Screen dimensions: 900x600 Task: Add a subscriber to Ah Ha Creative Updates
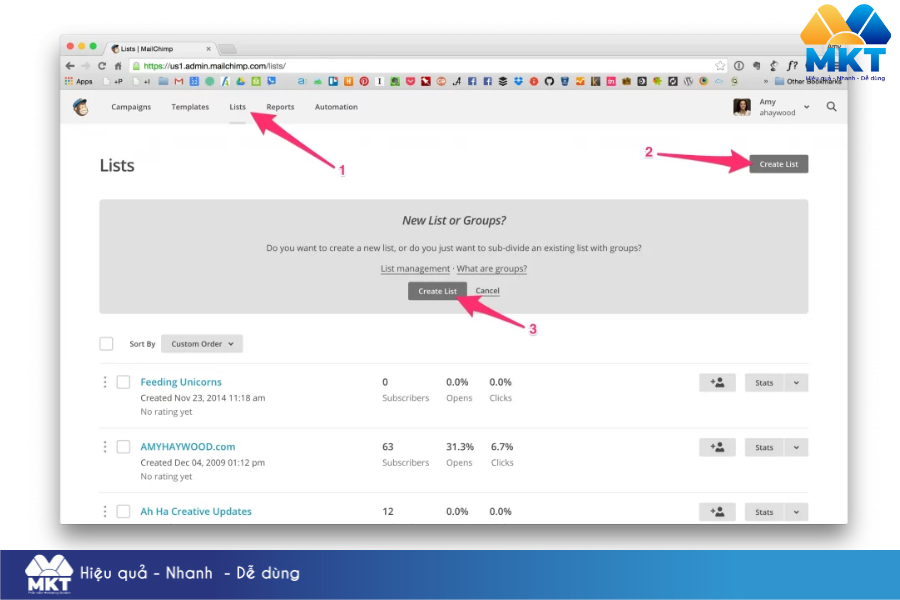point(717,511)
